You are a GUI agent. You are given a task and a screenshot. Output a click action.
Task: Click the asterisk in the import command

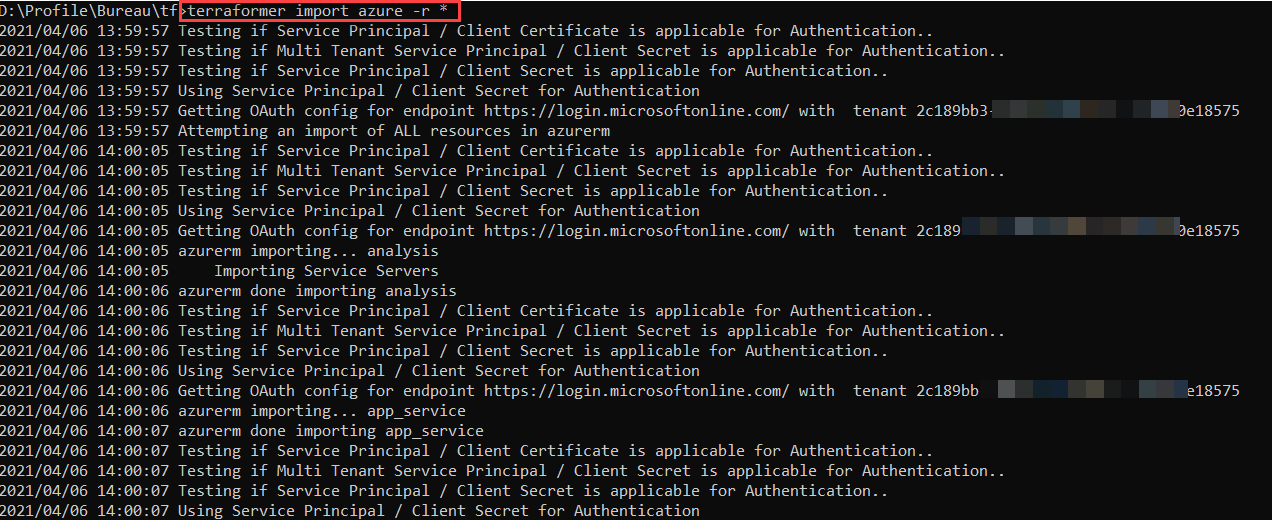[x=444, y=11]
